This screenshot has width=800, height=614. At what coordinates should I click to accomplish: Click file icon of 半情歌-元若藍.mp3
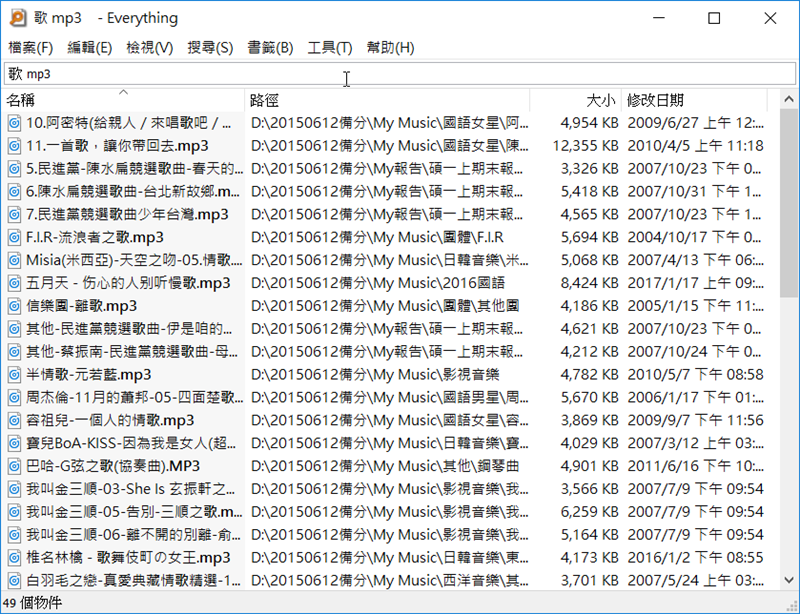[15, 375]
